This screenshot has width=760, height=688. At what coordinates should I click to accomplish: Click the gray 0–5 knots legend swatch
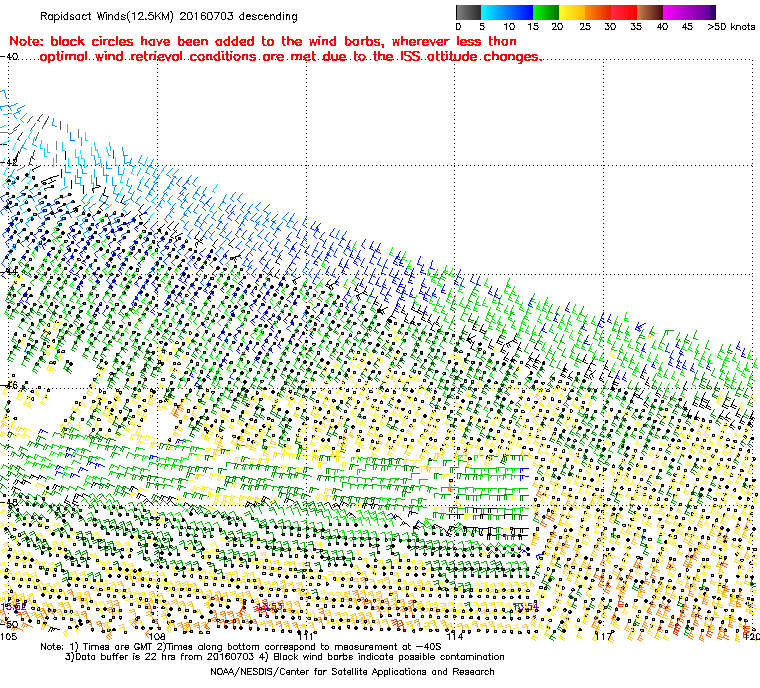click(x=468, y=12)
